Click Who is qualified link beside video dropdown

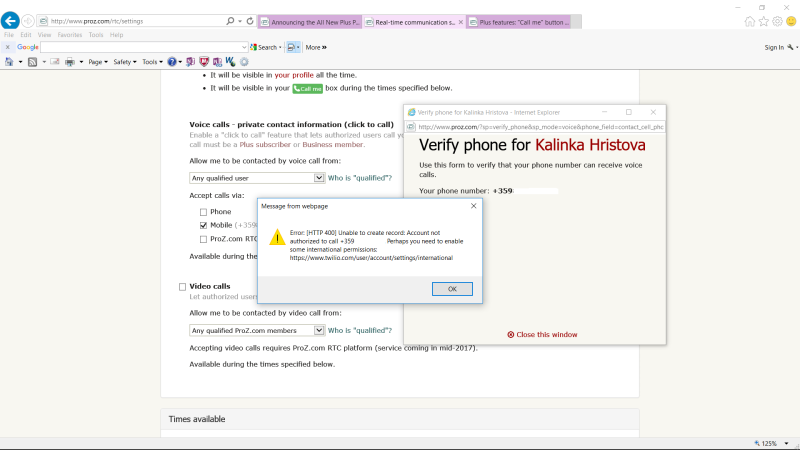coord(360,330)
